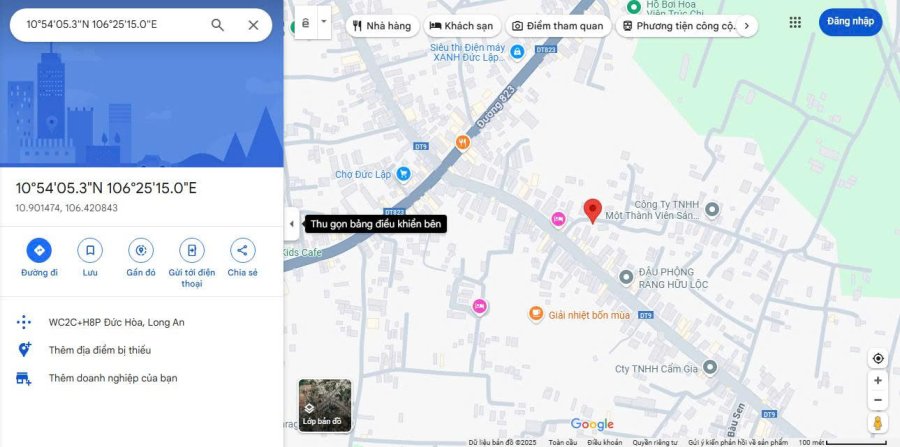Click the Đăng nhập sign-in button

click(x=850, y=22)
